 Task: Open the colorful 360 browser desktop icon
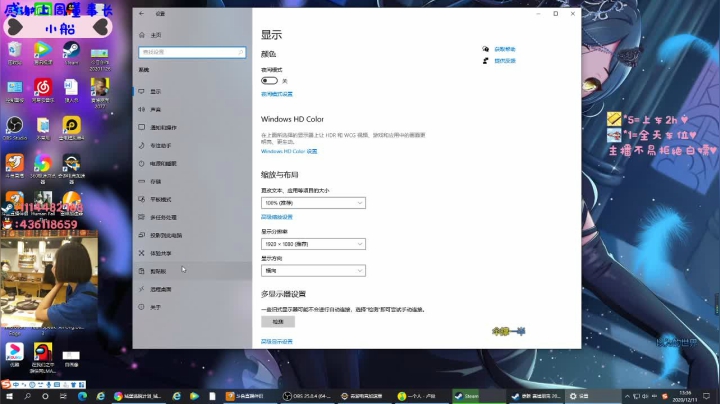[x=43, y=168]
